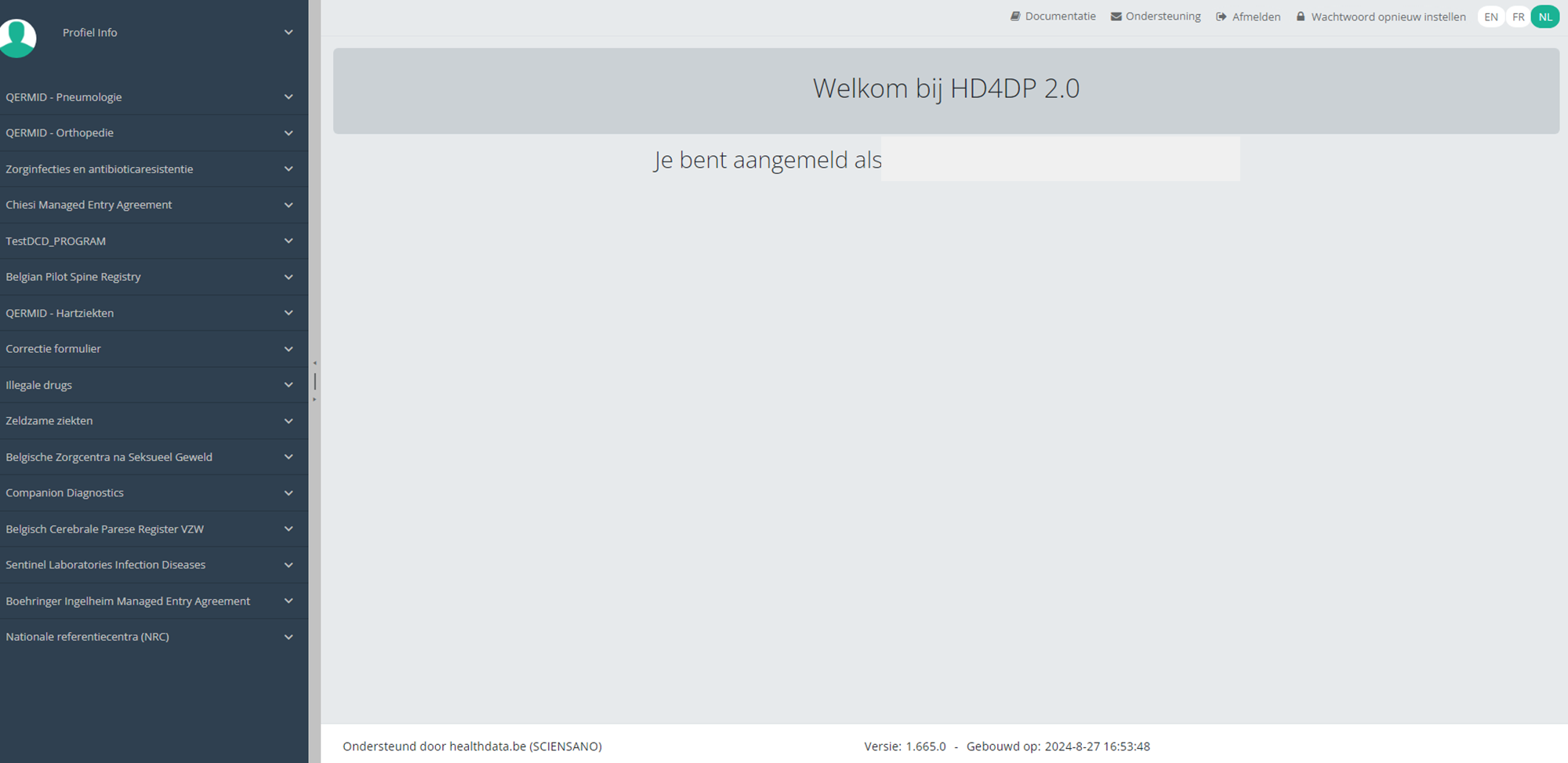Open the QERMID - Orthopedie menu item
The height and width of the screenshot is (763, 1568).
(60, 133)
